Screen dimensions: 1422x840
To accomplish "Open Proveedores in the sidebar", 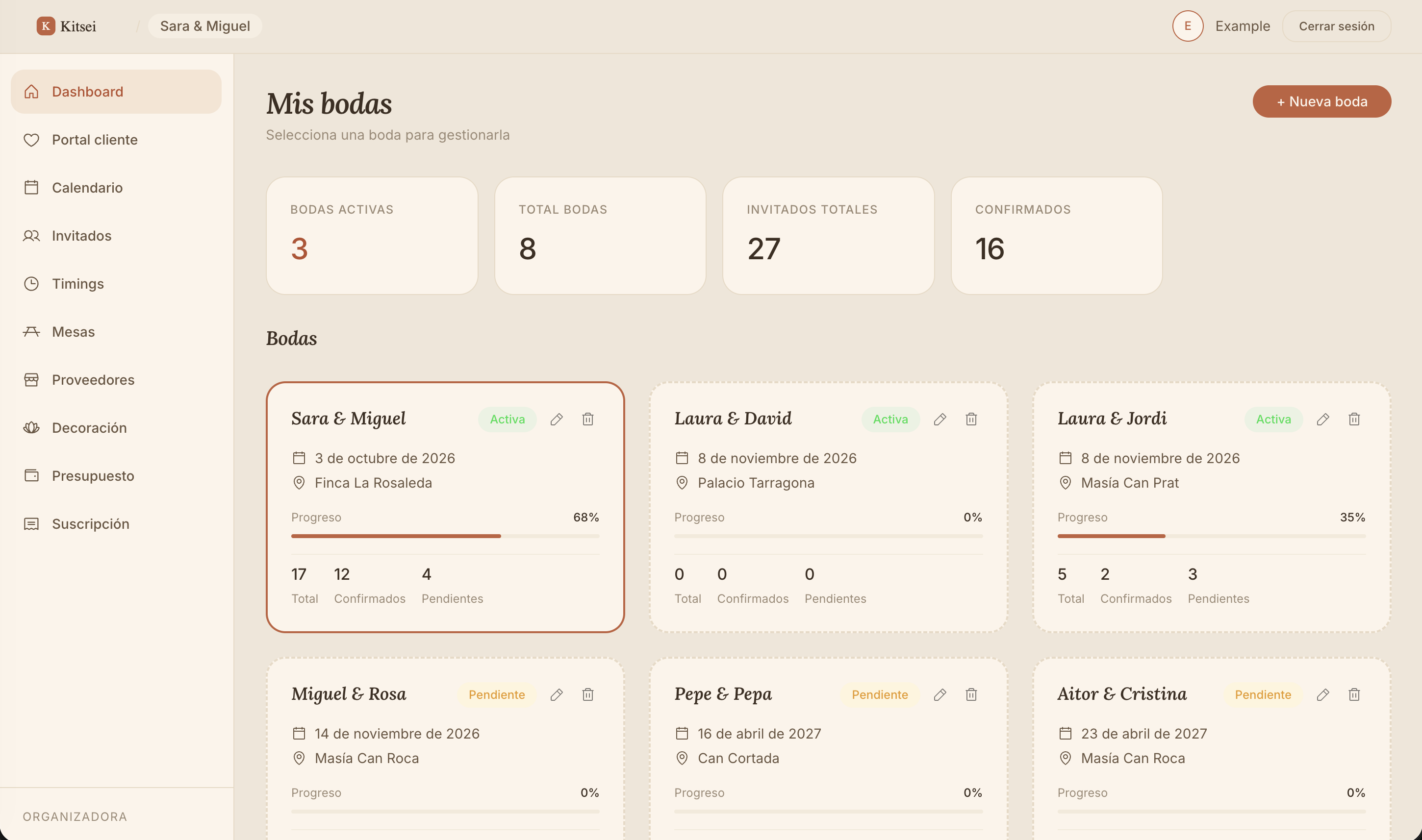I will coord(116,380).
